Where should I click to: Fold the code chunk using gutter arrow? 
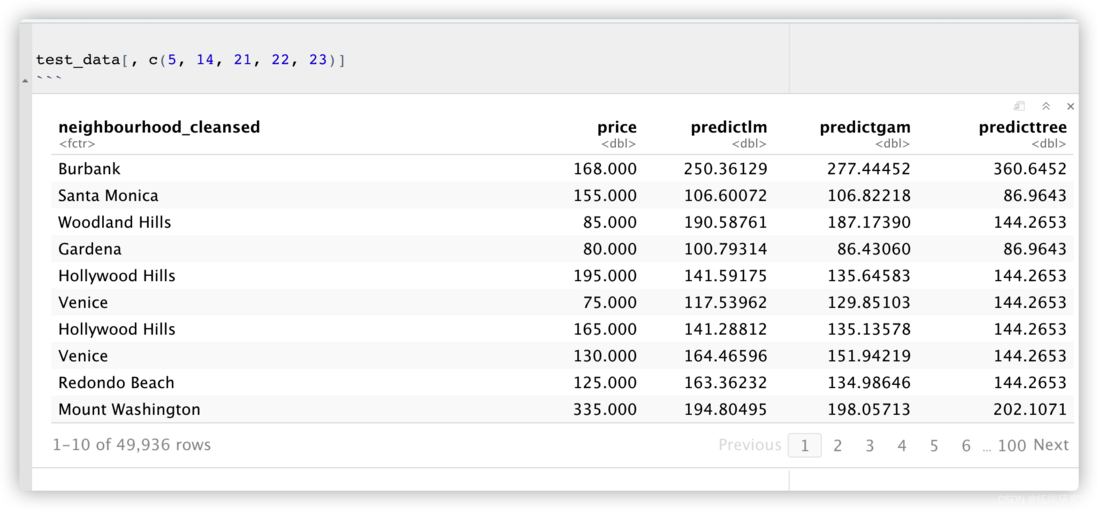coord(26,81)
